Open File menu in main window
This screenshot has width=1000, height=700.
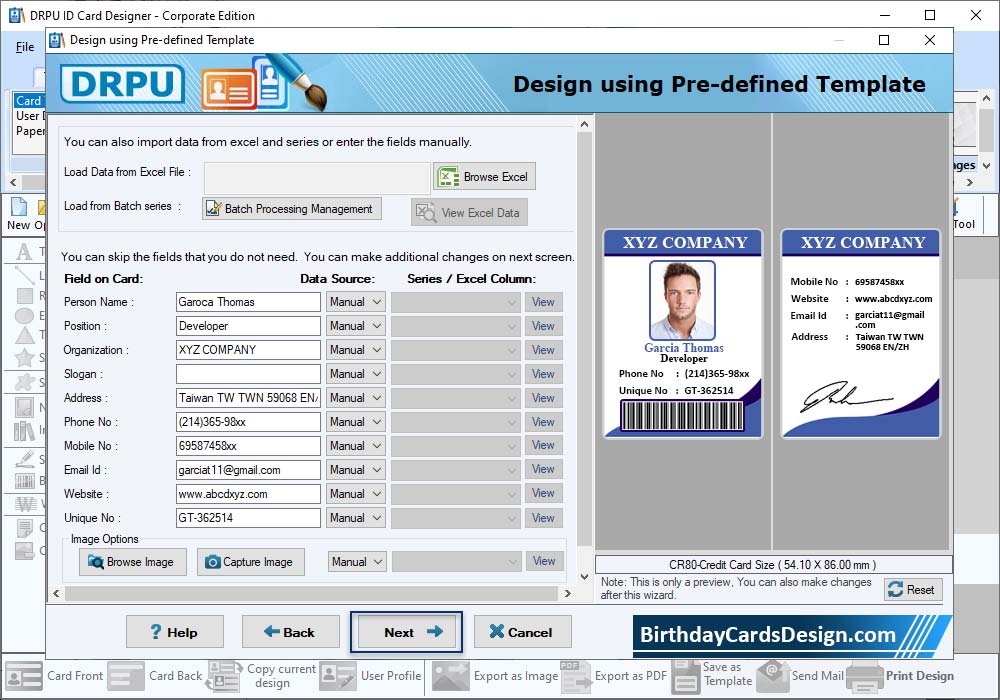pos(25,47)
